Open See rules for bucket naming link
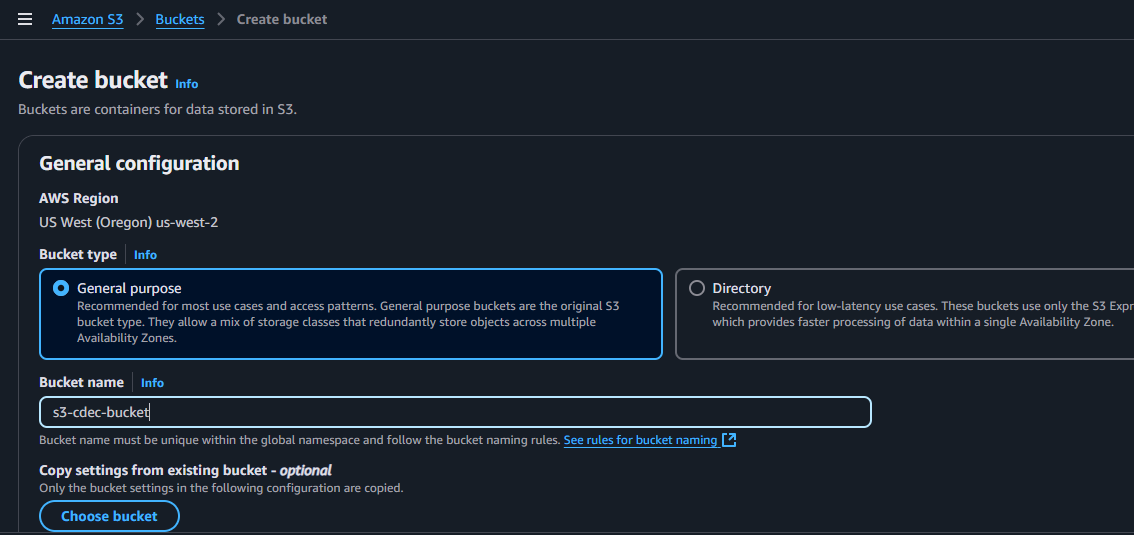The image size is (1134, 535). point(640,440)
